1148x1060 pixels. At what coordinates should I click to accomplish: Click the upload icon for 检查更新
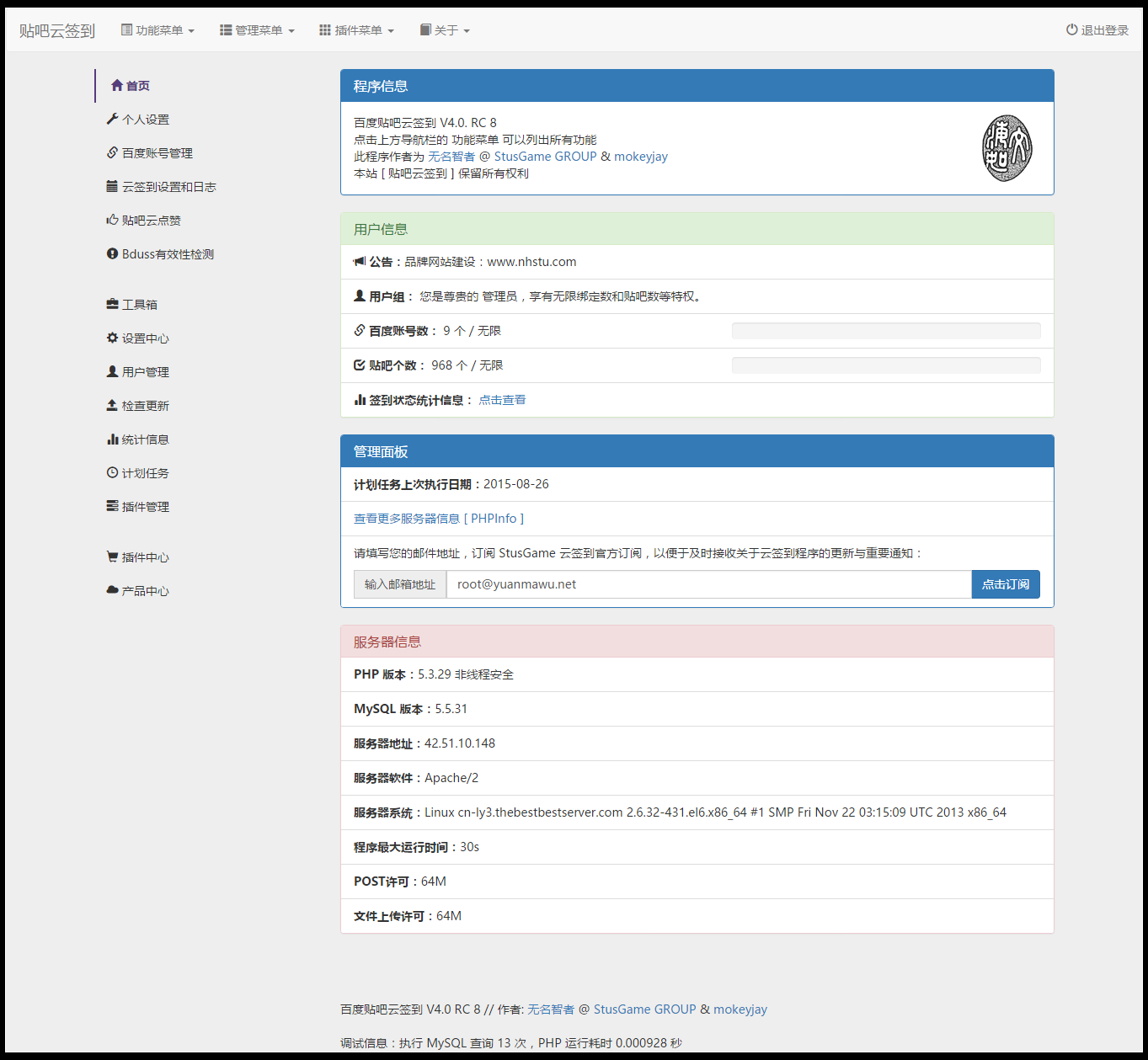112,405
